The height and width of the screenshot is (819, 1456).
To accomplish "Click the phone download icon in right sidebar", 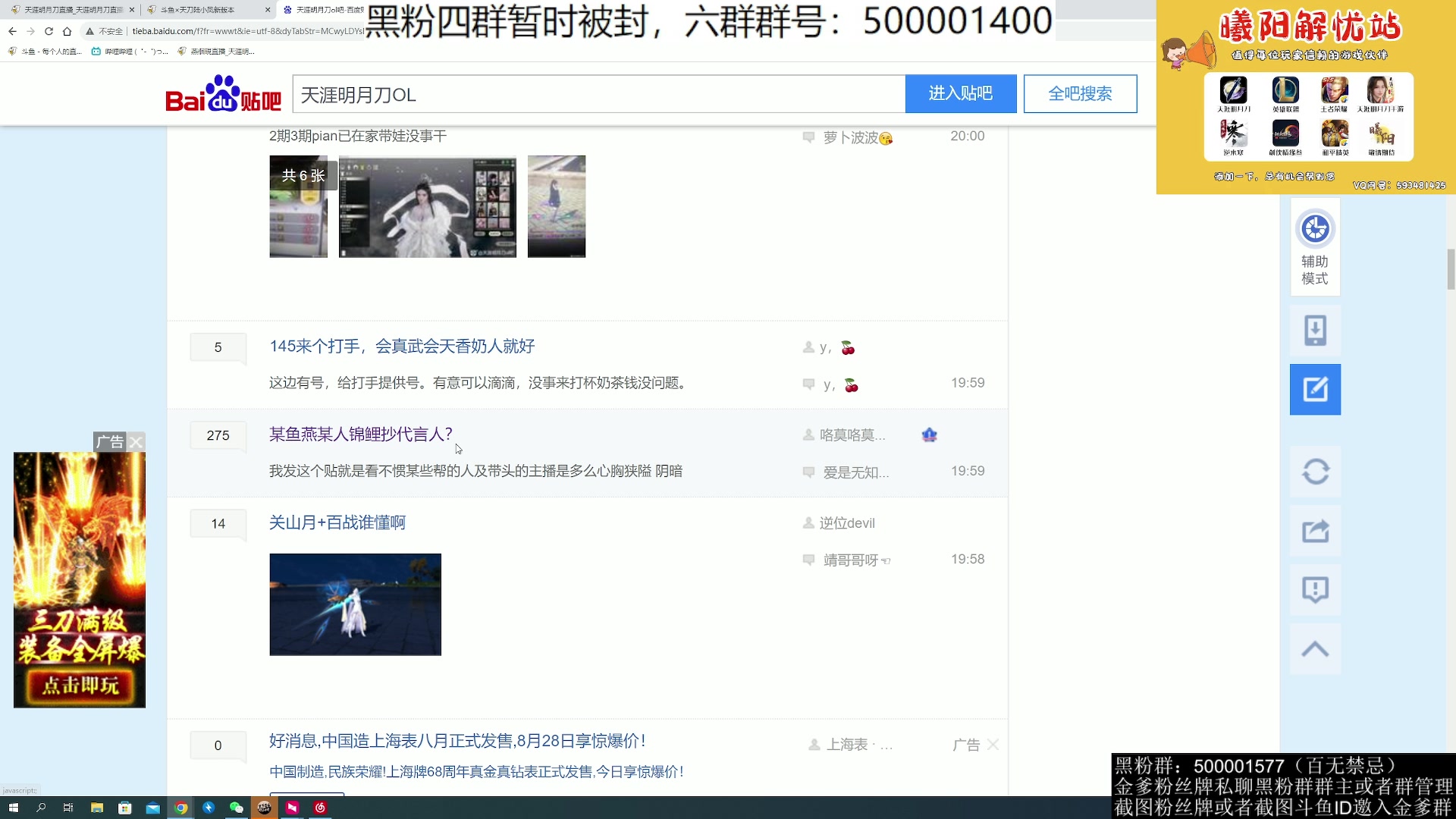I will tap(1316, 331).
